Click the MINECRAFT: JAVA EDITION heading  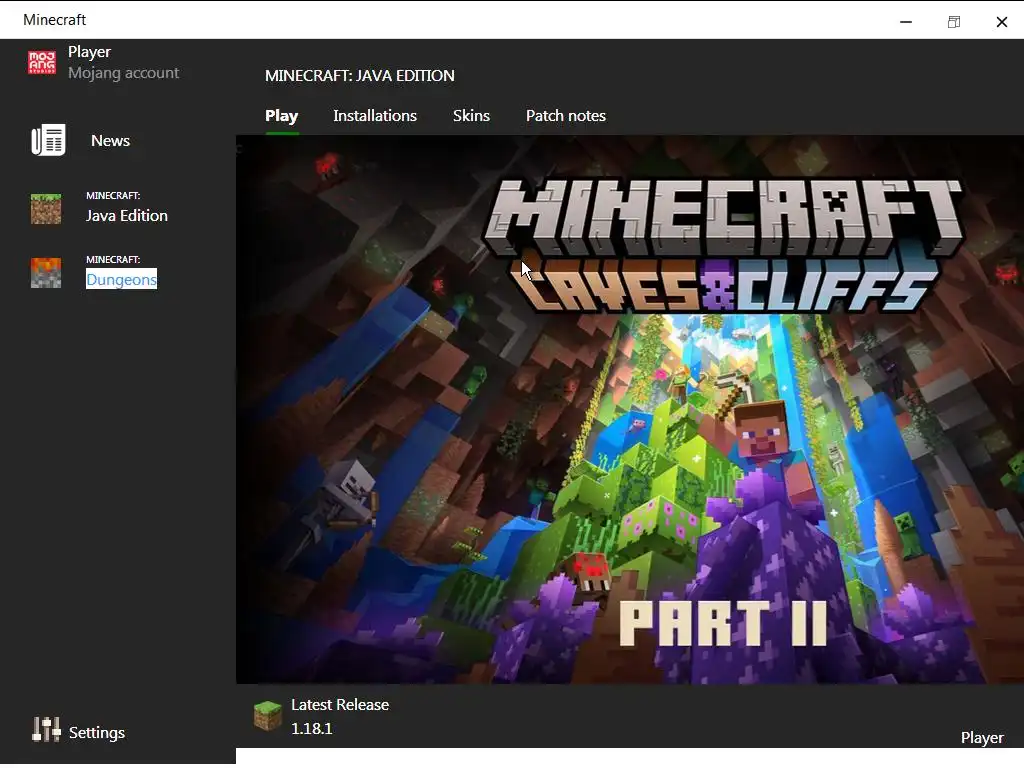tap(359, 76)
